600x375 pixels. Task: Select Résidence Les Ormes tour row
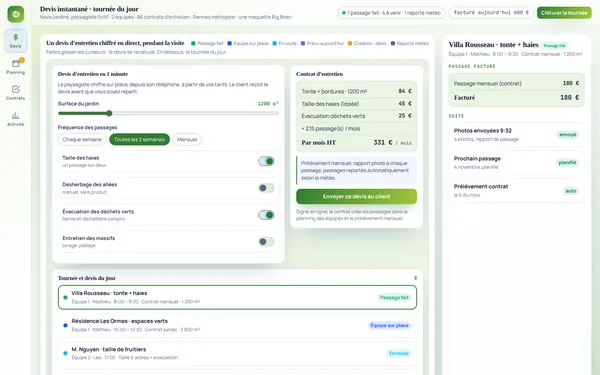(x=237, y=325)
